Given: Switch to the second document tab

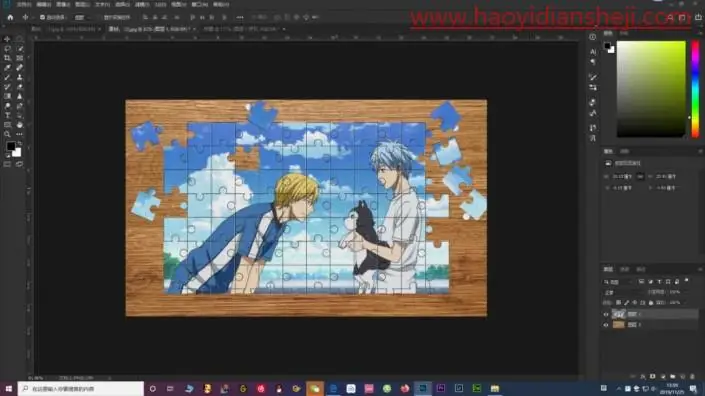Looking at the screenshot, I should pos(152,29).
